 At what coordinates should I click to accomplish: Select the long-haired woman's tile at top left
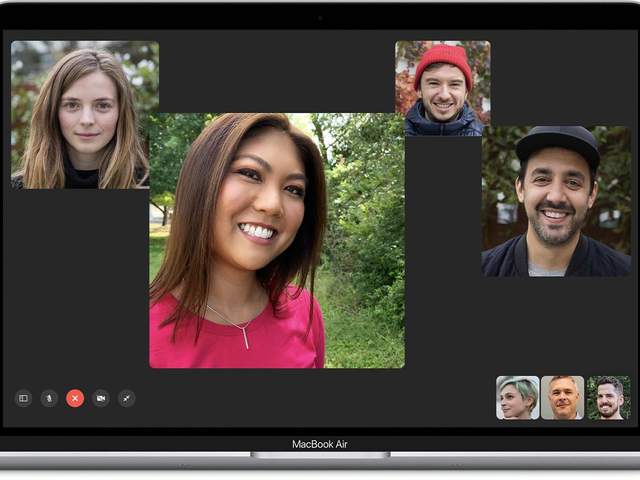click(84, 115)
